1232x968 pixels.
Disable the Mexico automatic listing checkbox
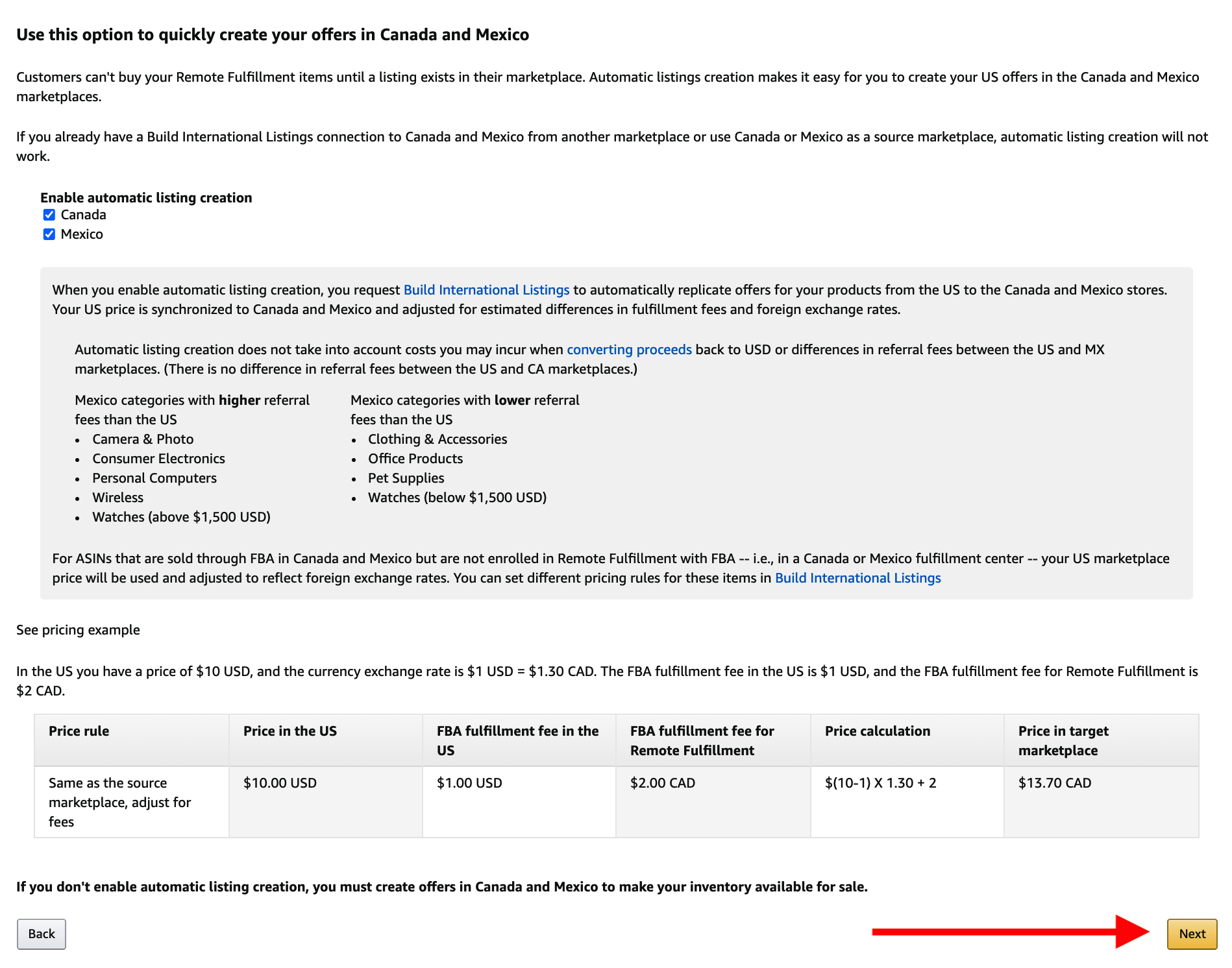point(49,234)
